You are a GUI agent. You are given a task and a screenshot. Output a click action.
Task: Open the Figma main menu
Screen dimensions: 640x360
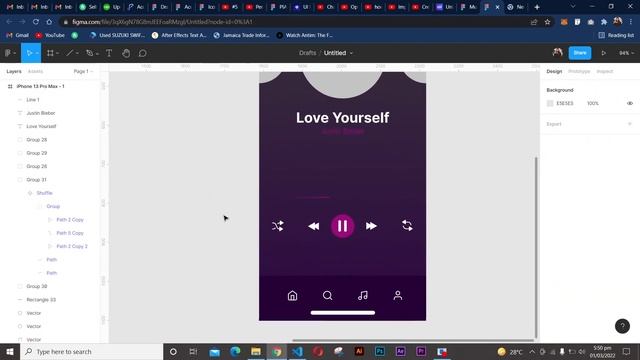[8, 53]
